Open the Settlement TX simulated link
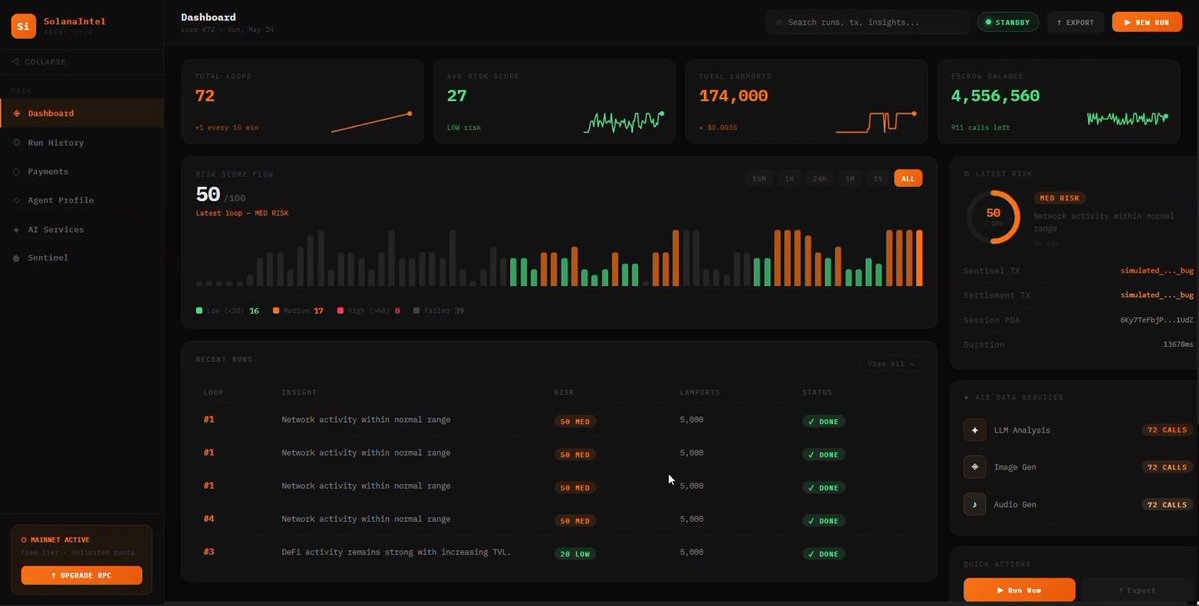 (x=1156, y=295)
